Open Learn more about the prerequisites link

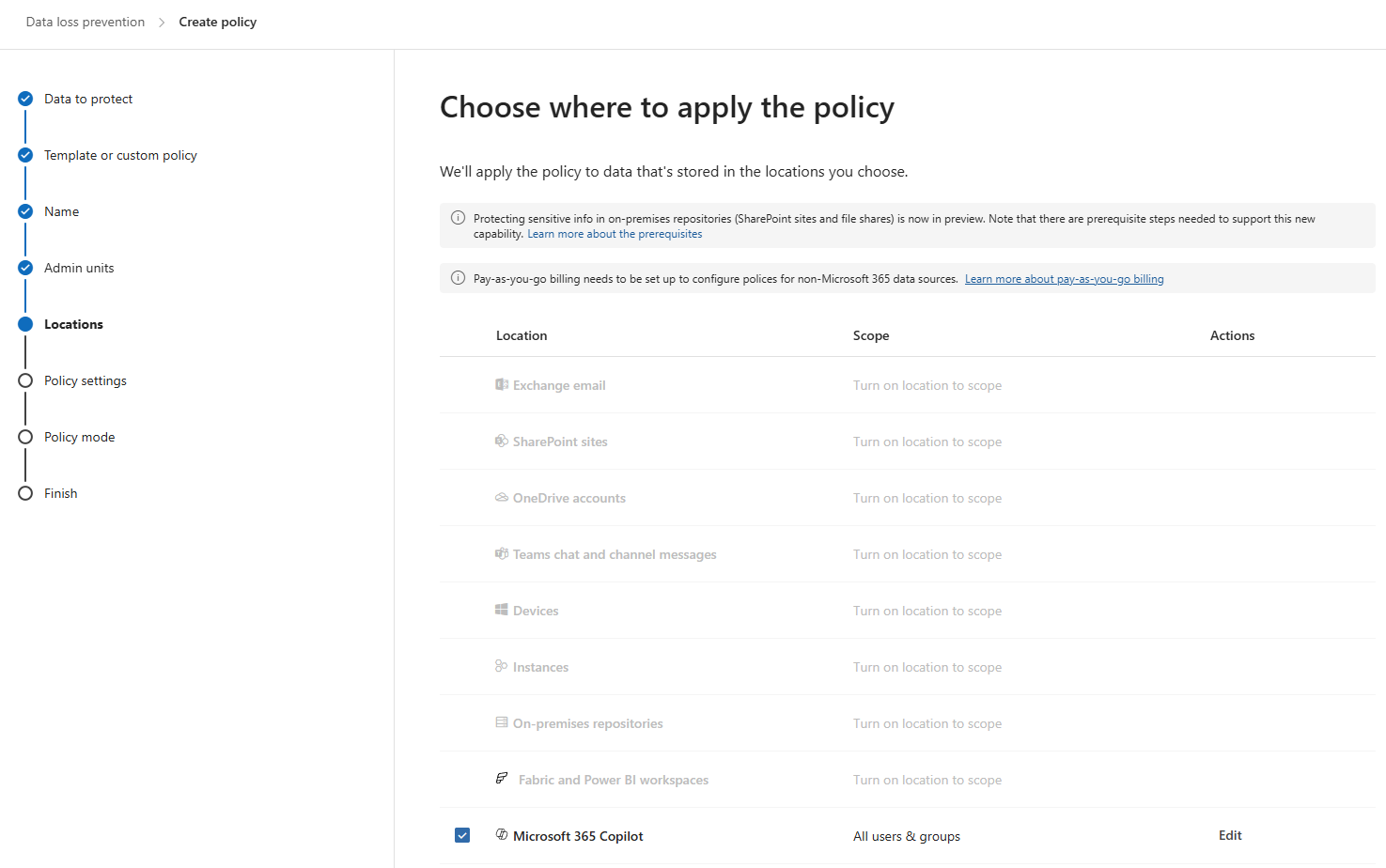(615, 234)
